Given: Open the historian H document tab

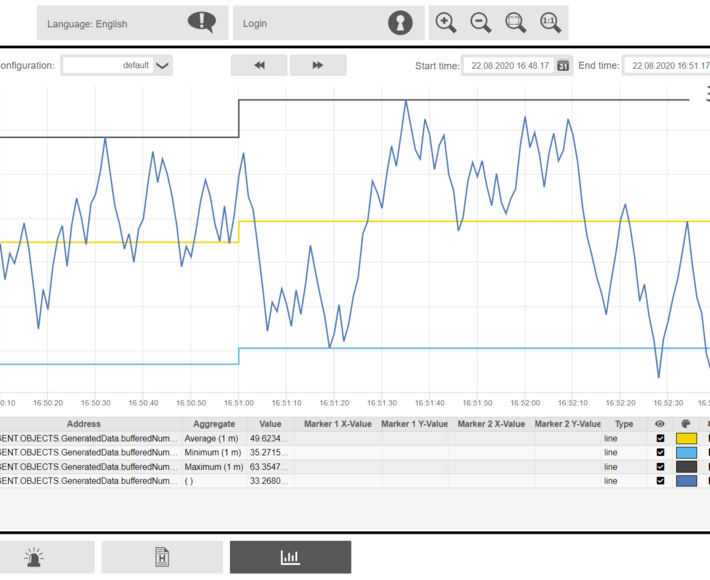Looking at the screenshot, I should 162,557.
